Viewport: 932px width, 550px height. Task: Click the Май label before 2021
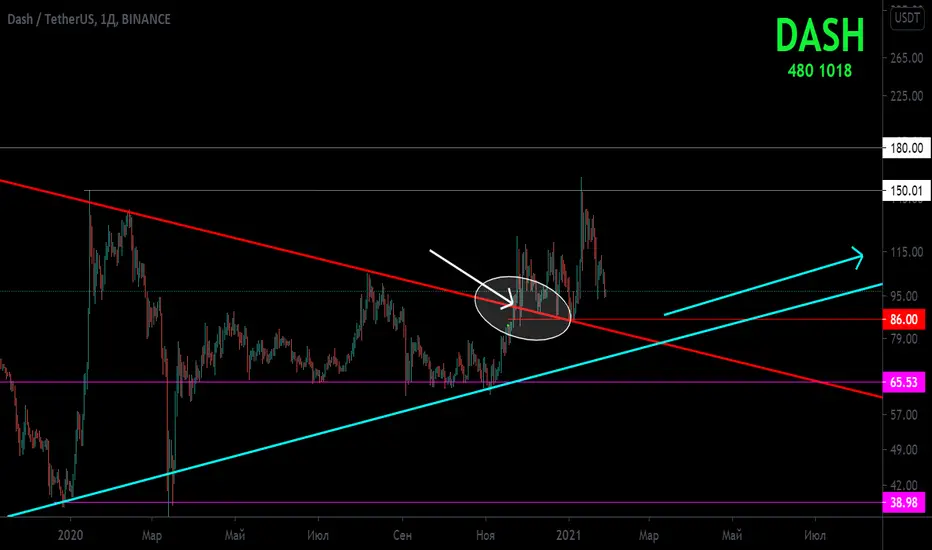(235, 535)
